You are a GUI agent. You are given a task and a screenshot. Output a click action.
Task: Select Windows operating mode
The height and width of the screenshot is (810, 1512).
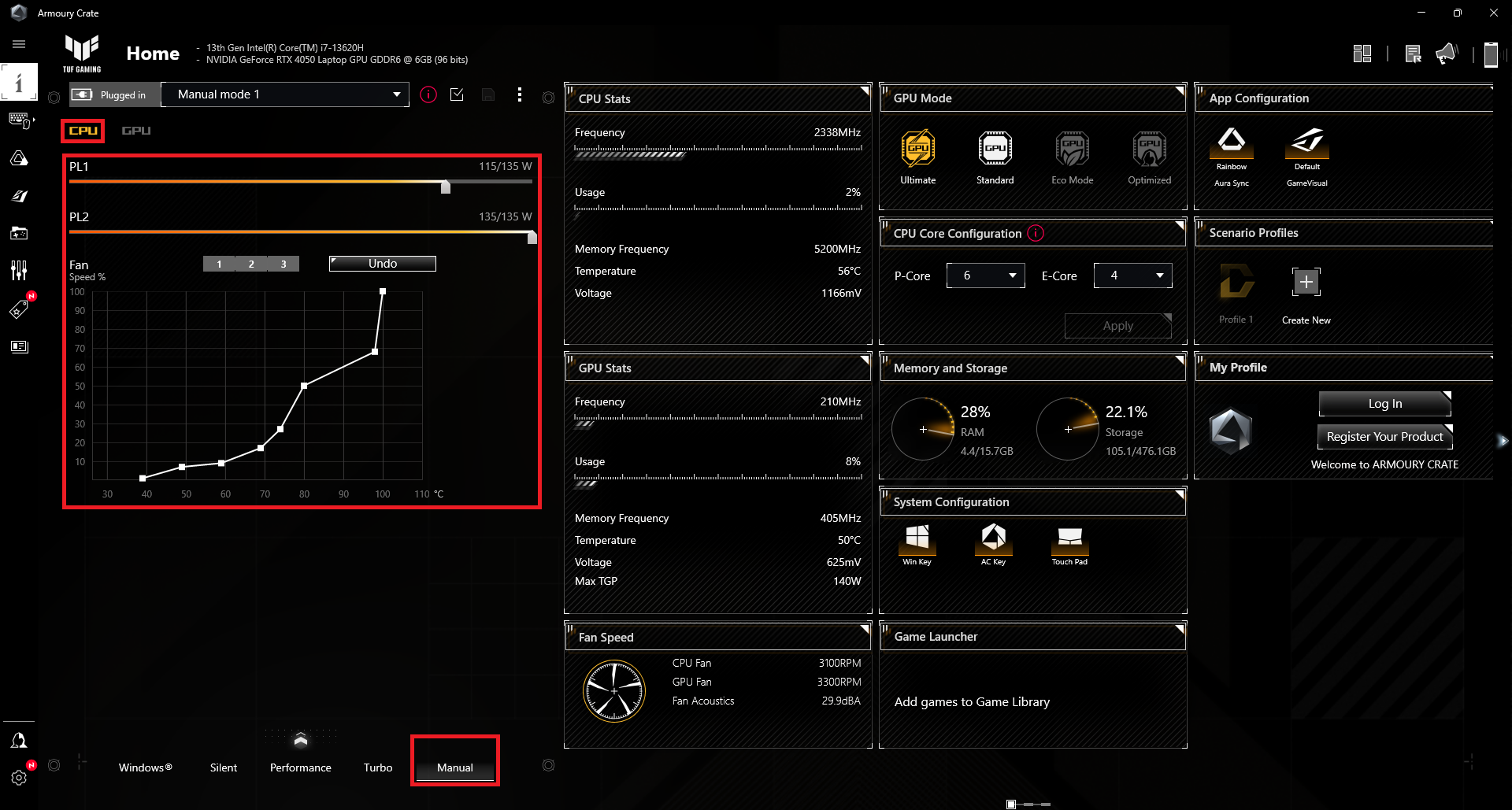[146, 767]
